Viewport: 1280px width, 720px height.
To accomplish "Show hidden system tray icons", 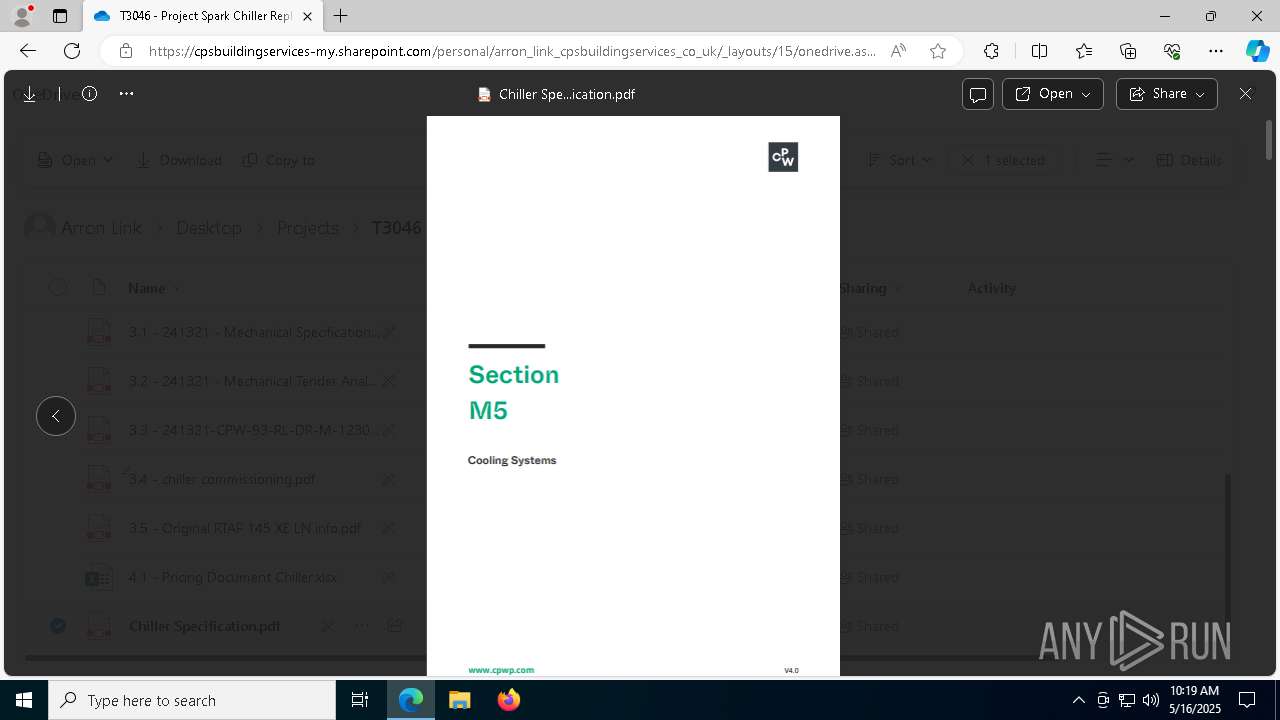I will coord(1078,700).
